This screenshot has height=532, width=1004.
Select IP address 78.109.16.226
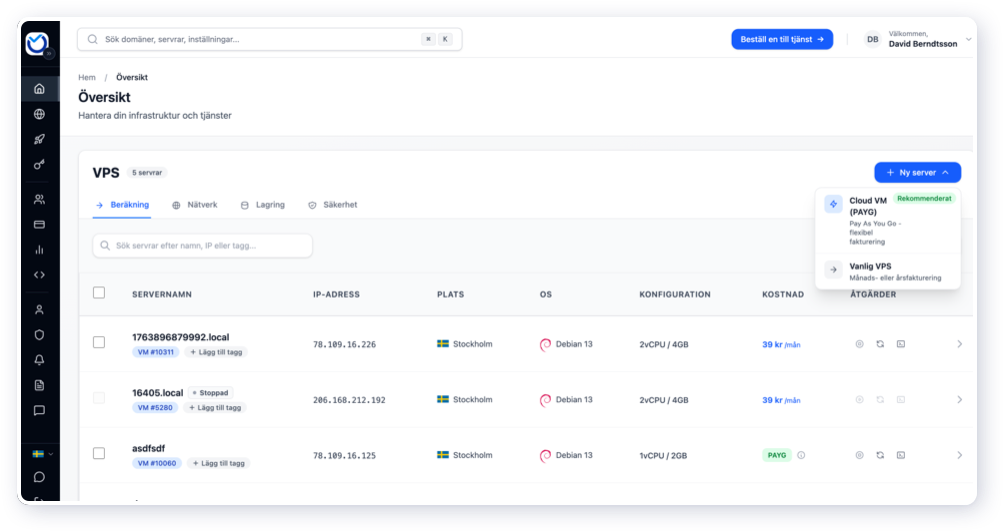pos(344,344)
